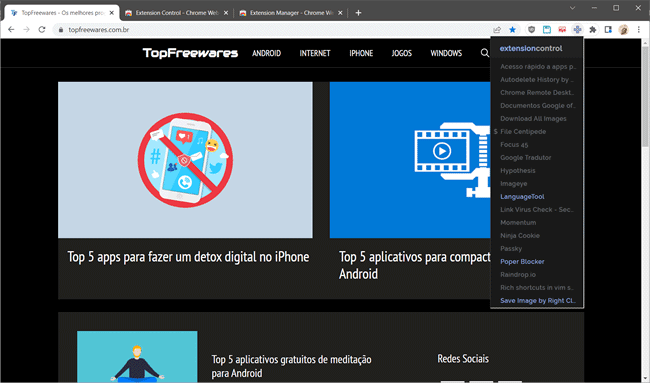Screen dimensions: 650x383
Task: Open the red extension icon in toolbar
Action: (562, 29)
